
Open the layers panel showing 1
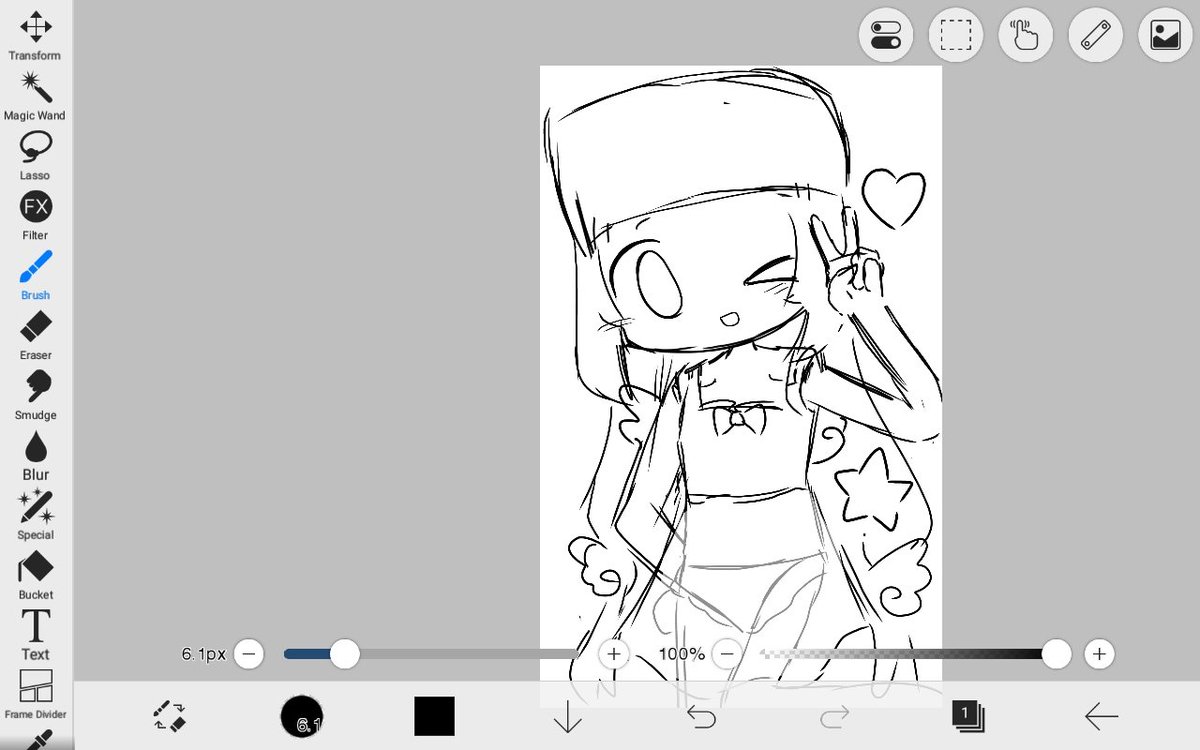[x=967, y=716]
